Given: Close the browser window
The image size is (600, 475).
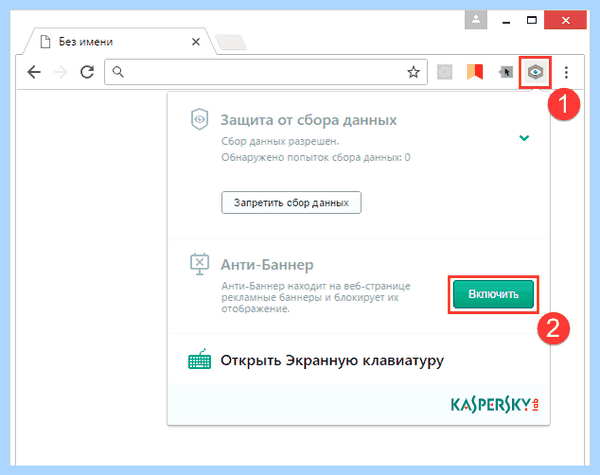Looking at the screenshot, I should point(566,20).
